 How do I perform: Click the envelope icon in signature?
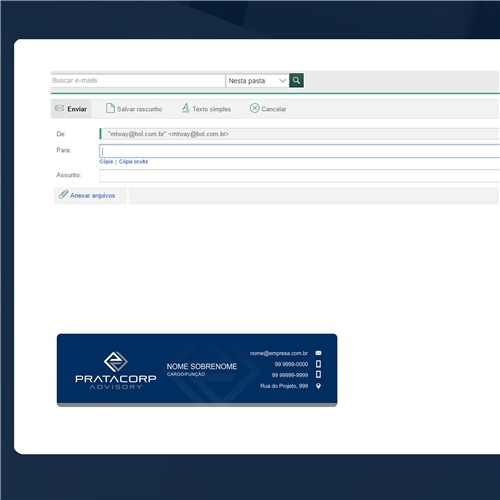[x=318, y=353]
